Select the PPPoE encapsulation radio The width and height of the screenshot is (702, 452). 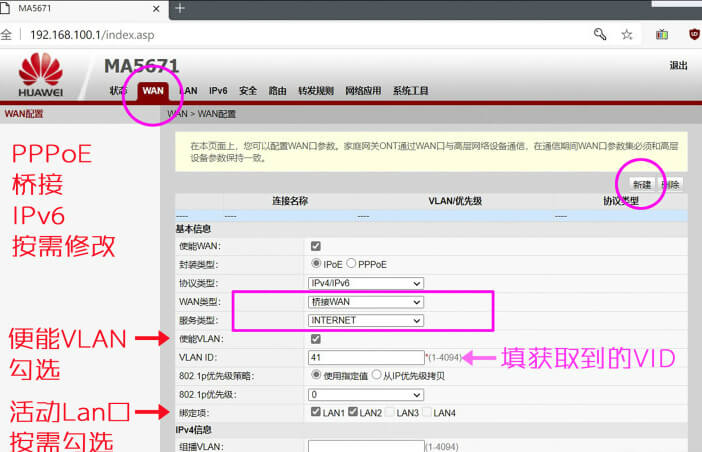(351, 264)
